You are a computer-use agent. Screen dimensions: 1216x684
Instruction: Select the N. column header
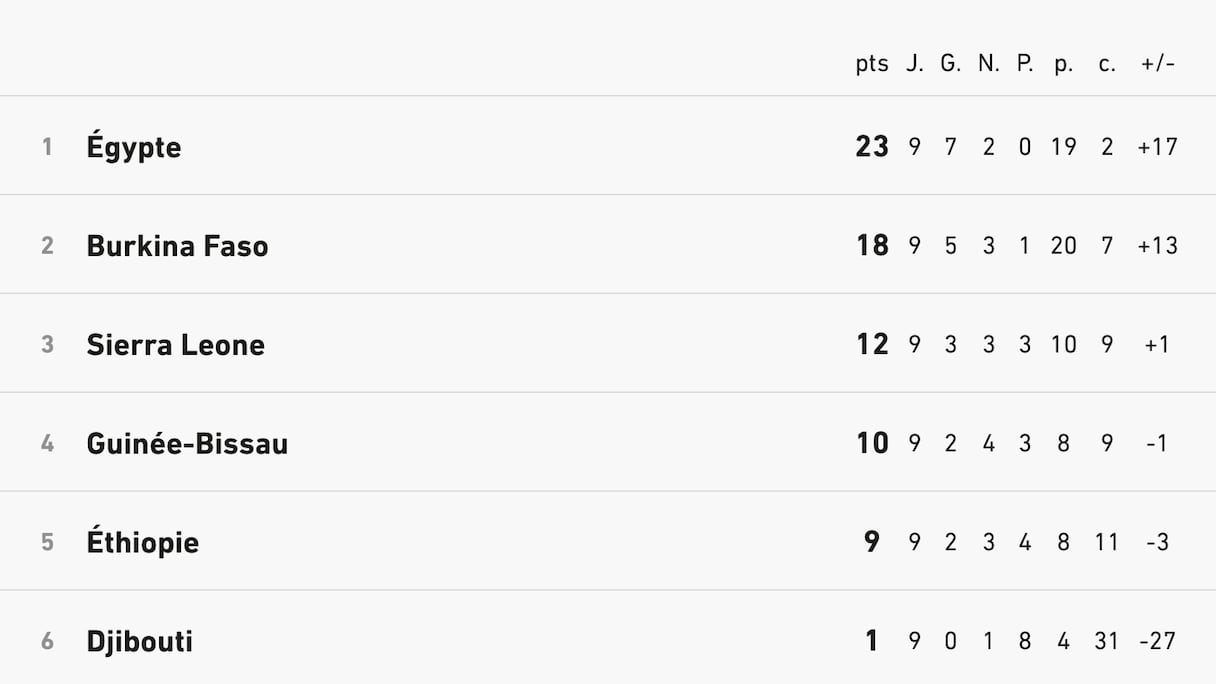[x=989, y=64]
